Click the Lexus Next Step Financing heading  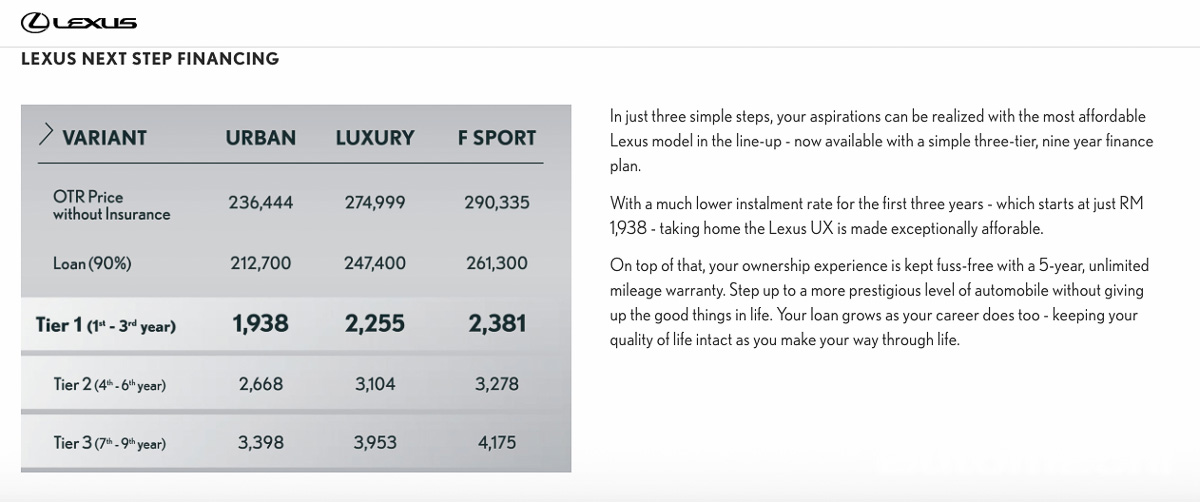pyautogui.click(x=150, y=59)
